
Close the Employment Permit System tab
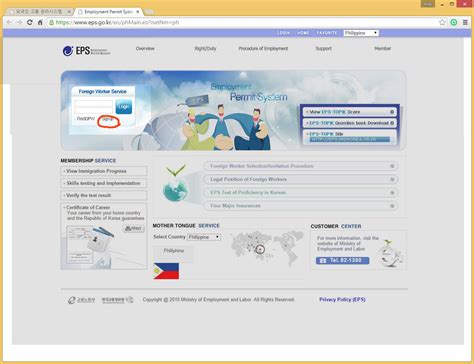pyautogui.click(x=138, y=12)
